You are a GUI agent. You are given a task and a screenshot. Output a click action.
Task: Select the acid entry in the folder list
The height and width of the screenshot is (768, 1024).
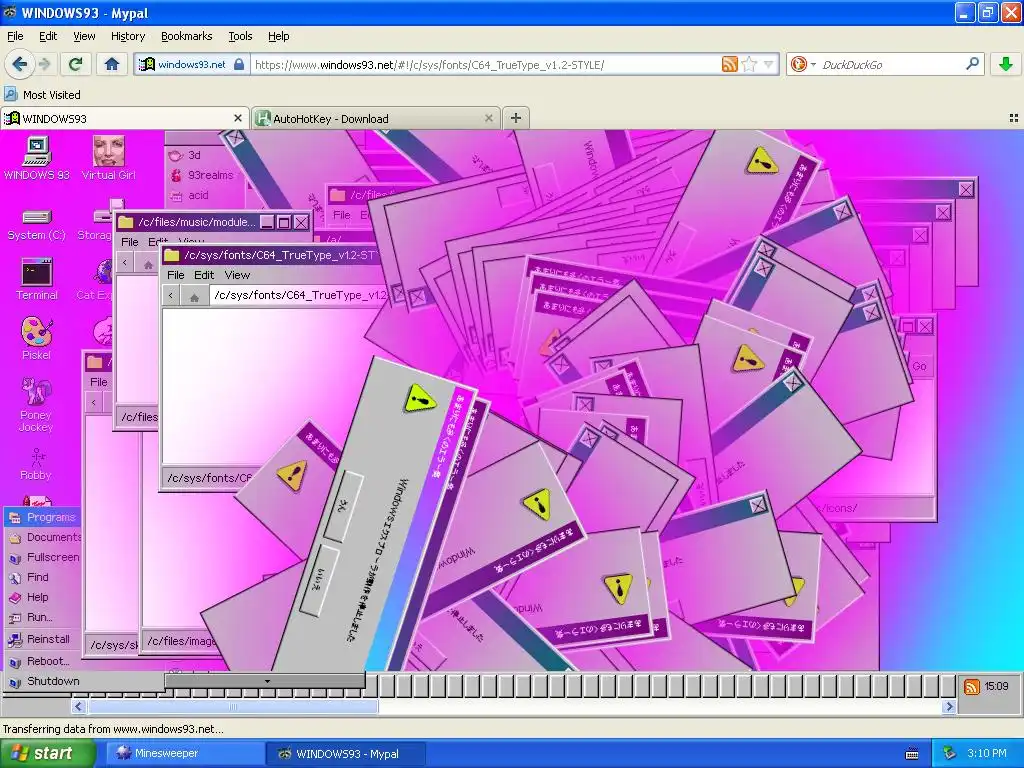click(189, 195)
